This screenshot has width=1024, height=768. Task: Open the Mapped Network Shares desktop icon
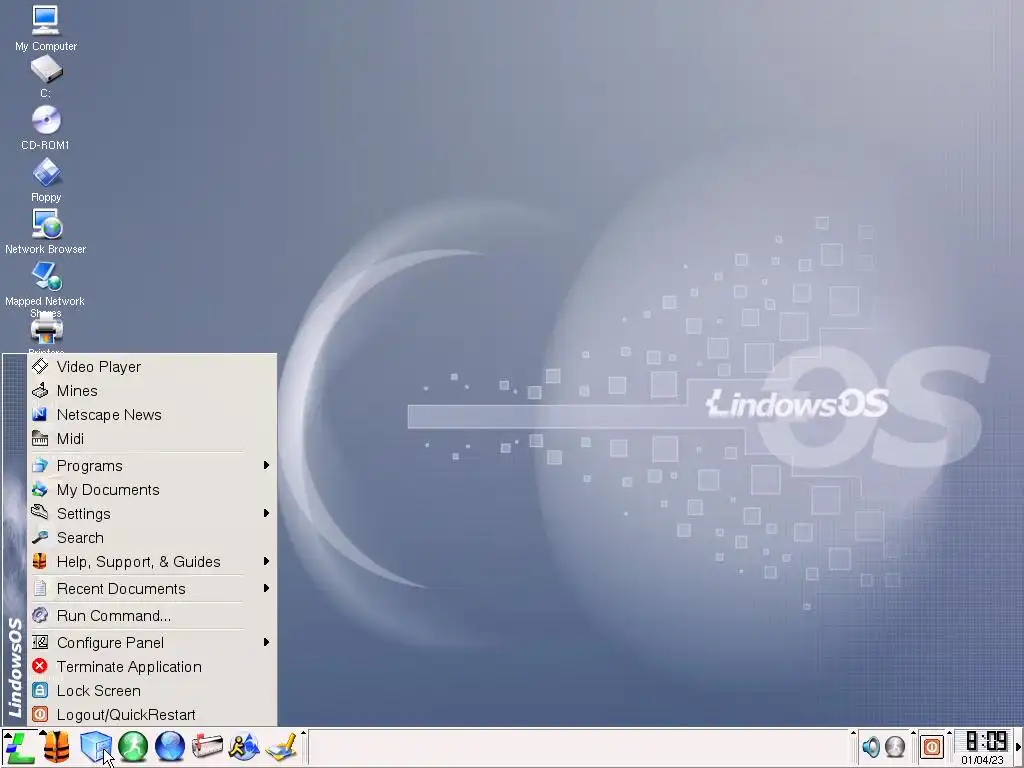(45, 289)
